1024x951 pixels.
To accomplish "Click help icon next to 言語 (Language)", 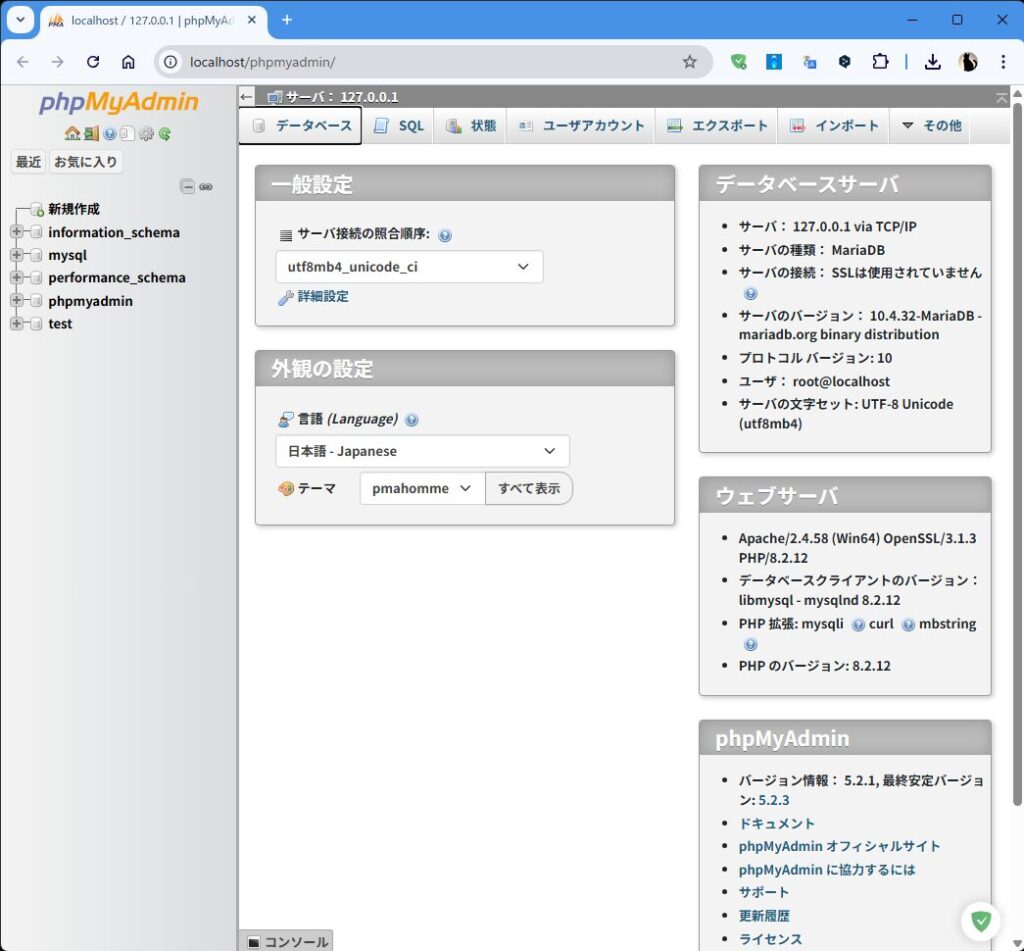I will [x=412, y=420].
